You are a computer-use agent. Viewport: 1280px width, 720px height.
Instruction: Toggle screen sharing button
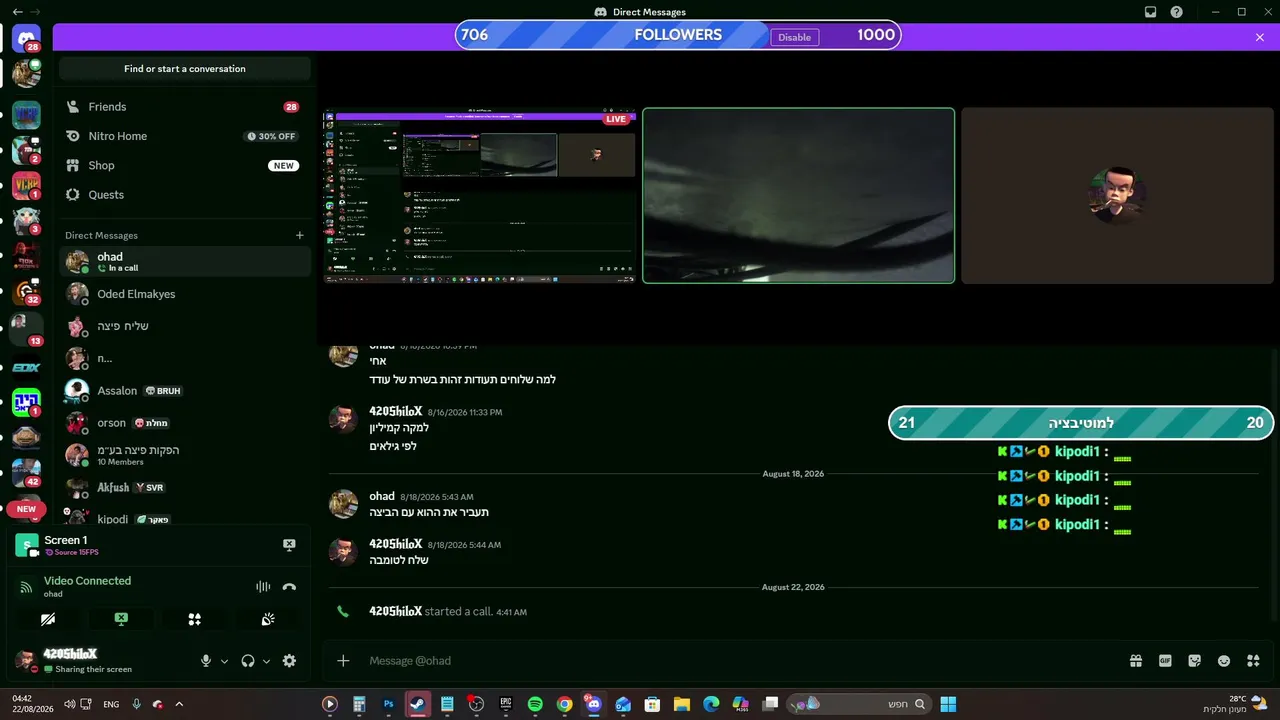(121, 619)
